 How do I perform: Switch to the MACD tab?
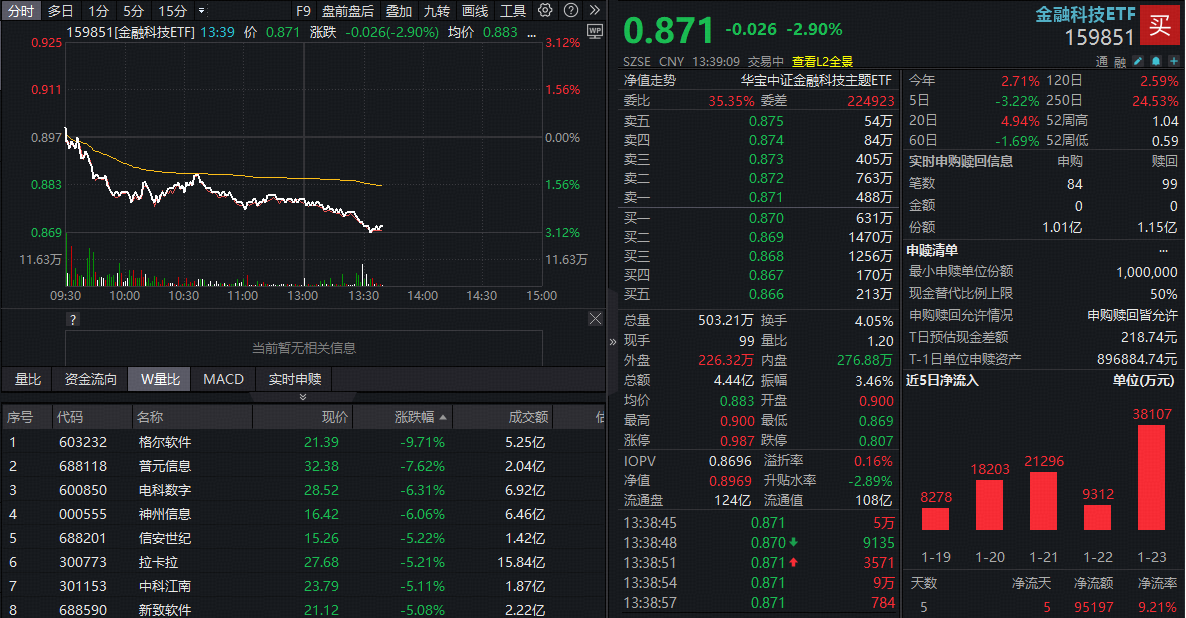click(x=223, y=378)
